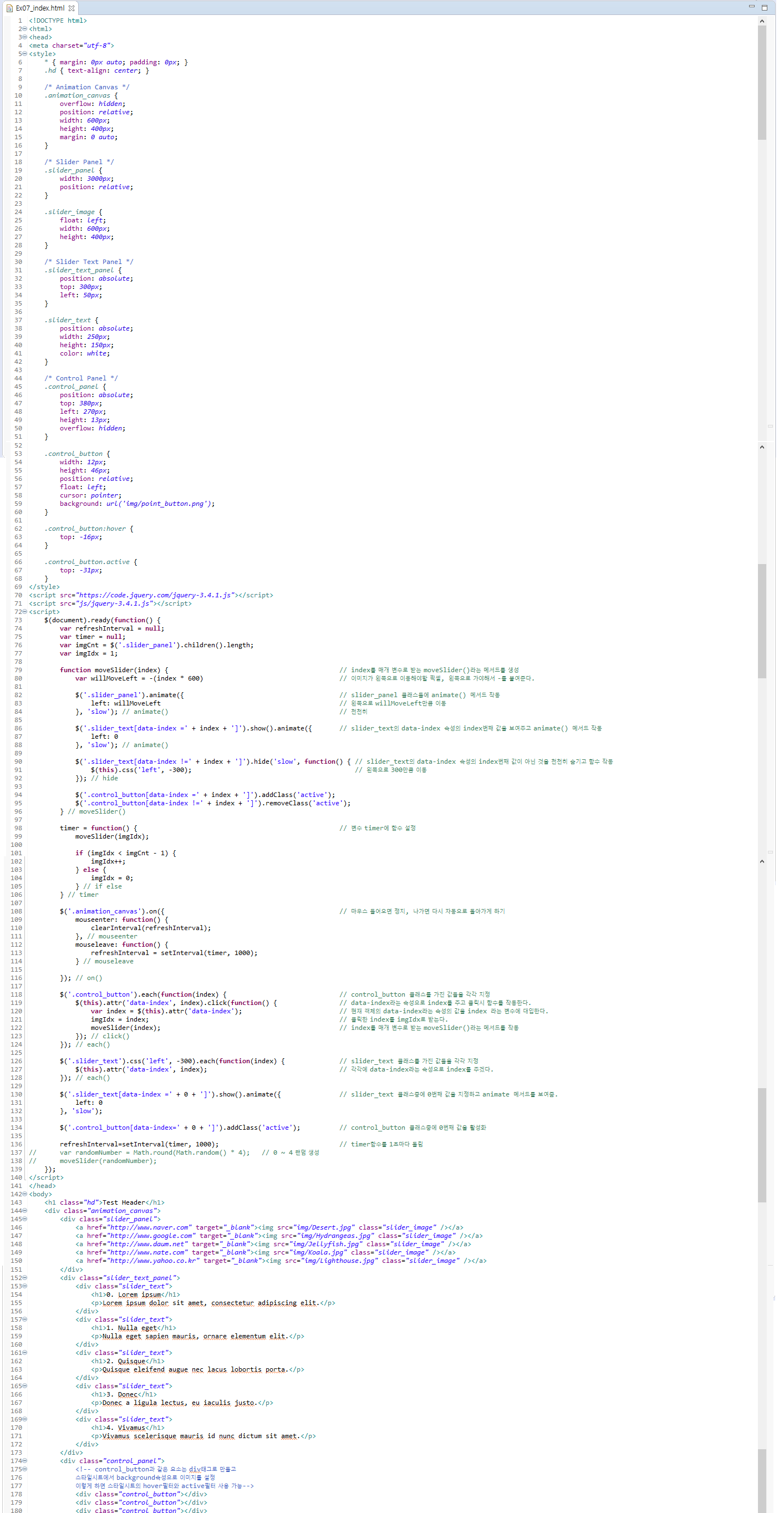The width and height of the screenshot is (784, 1513).
Task: Collapse the <style> block at line 5
Action: point(24,54)
